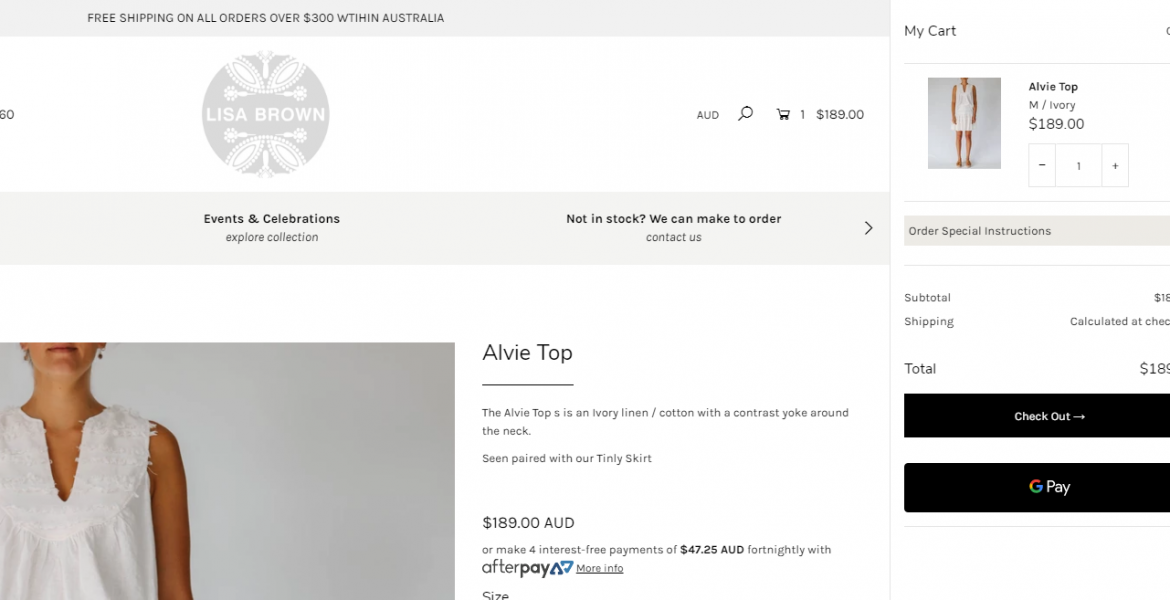The height and width of the screenshot is (600, 1170).
Task: Click the quantity field in cart
Action: click(1078, 165)
